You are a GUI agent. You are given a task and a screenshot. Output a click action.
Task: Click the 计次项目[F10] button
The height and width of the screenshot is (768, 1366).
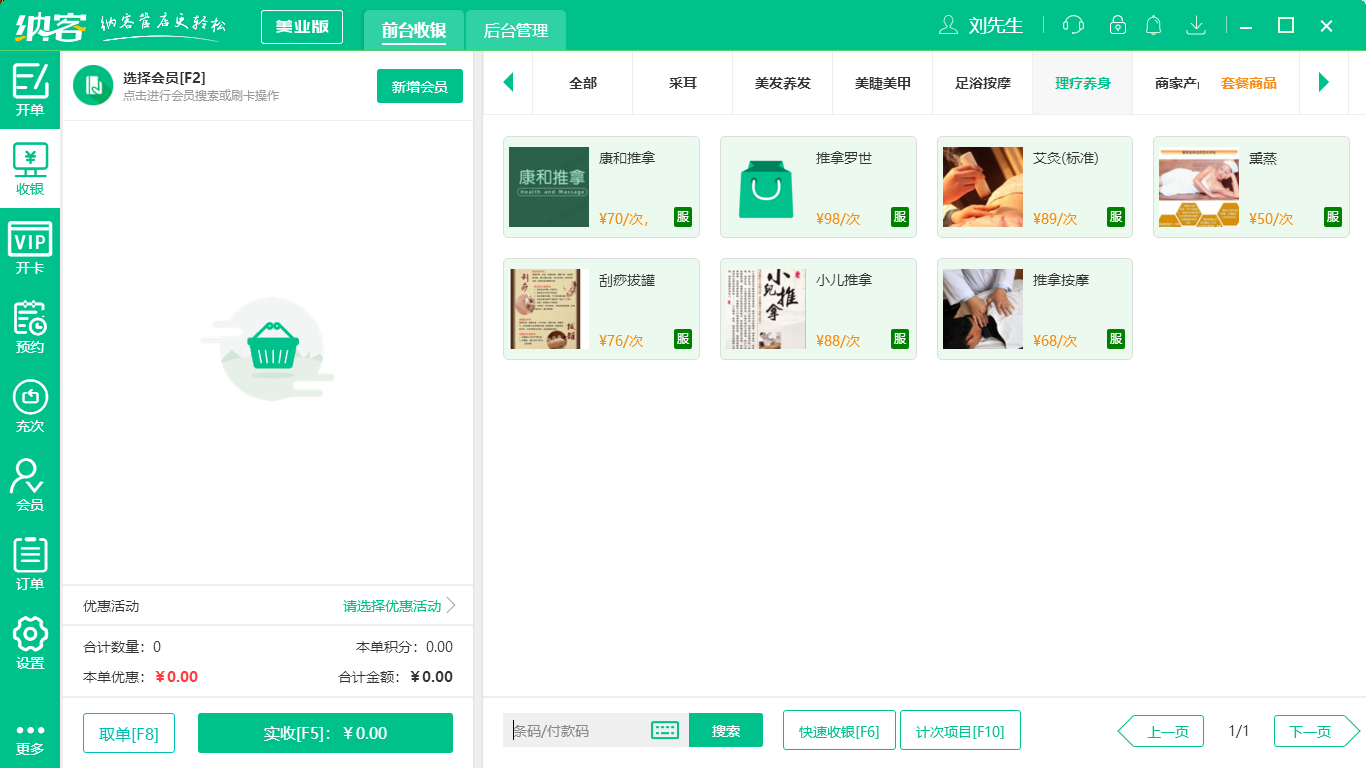960,730
